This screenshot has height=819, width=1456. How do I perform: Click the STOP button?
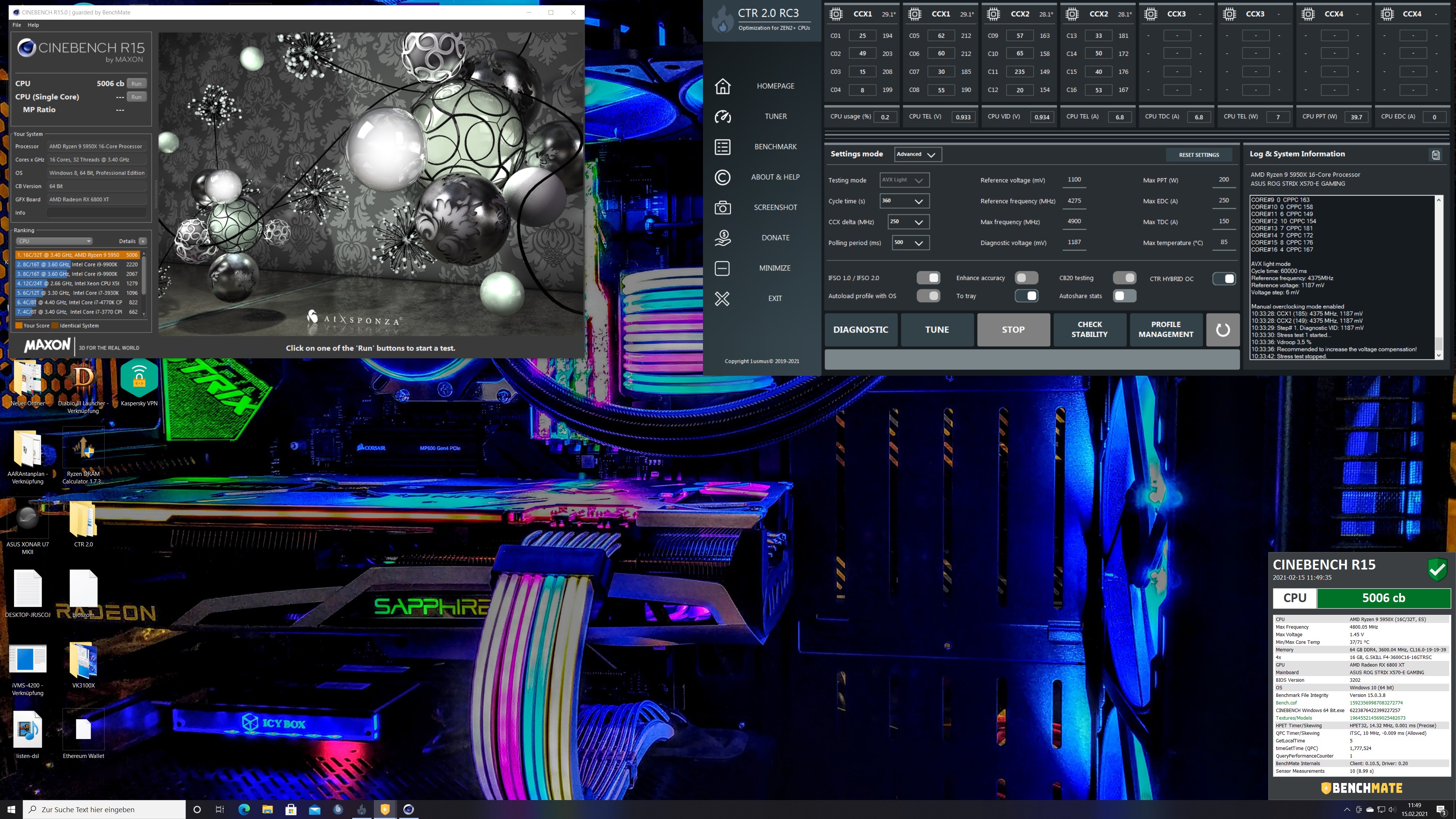pos(1014,329)
